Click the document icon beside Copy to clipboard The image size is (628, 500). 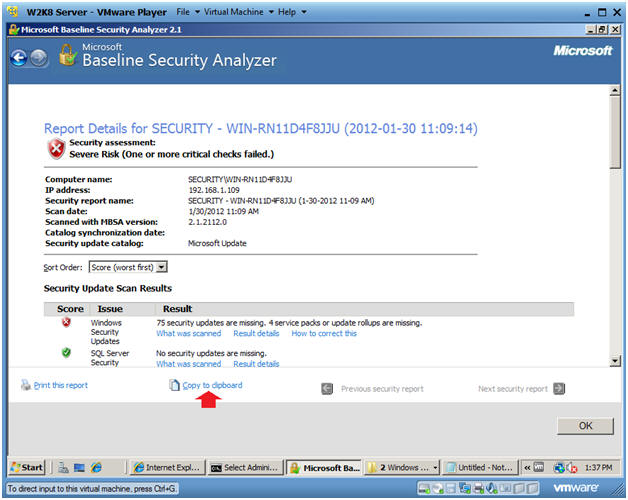(x=174, y=385)
